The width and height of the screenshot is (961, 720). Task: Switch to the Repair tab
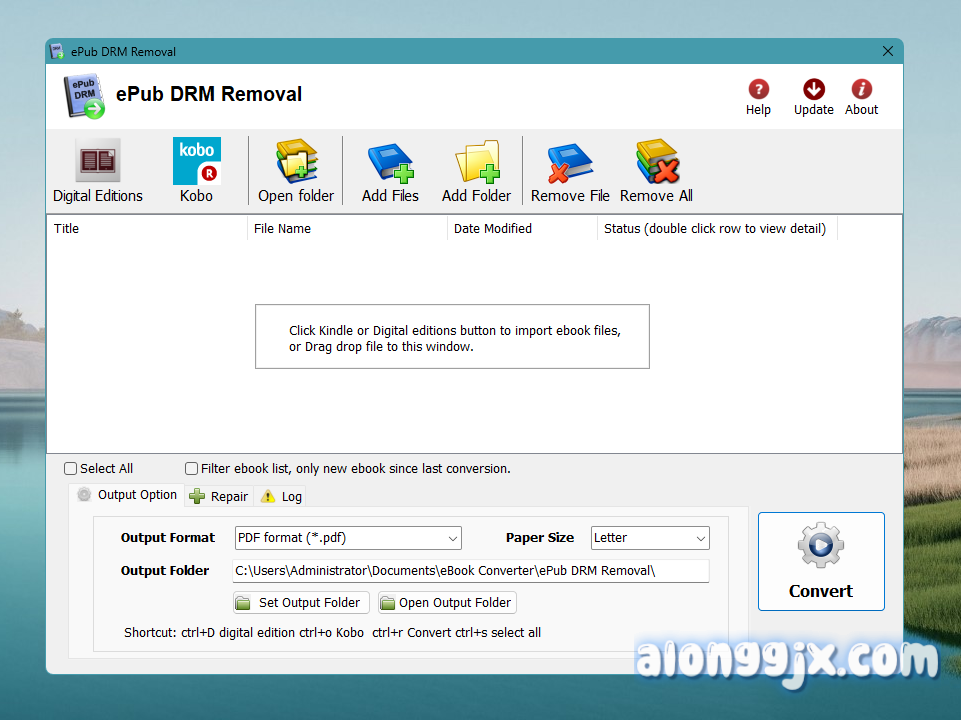(x=219, y=496)
